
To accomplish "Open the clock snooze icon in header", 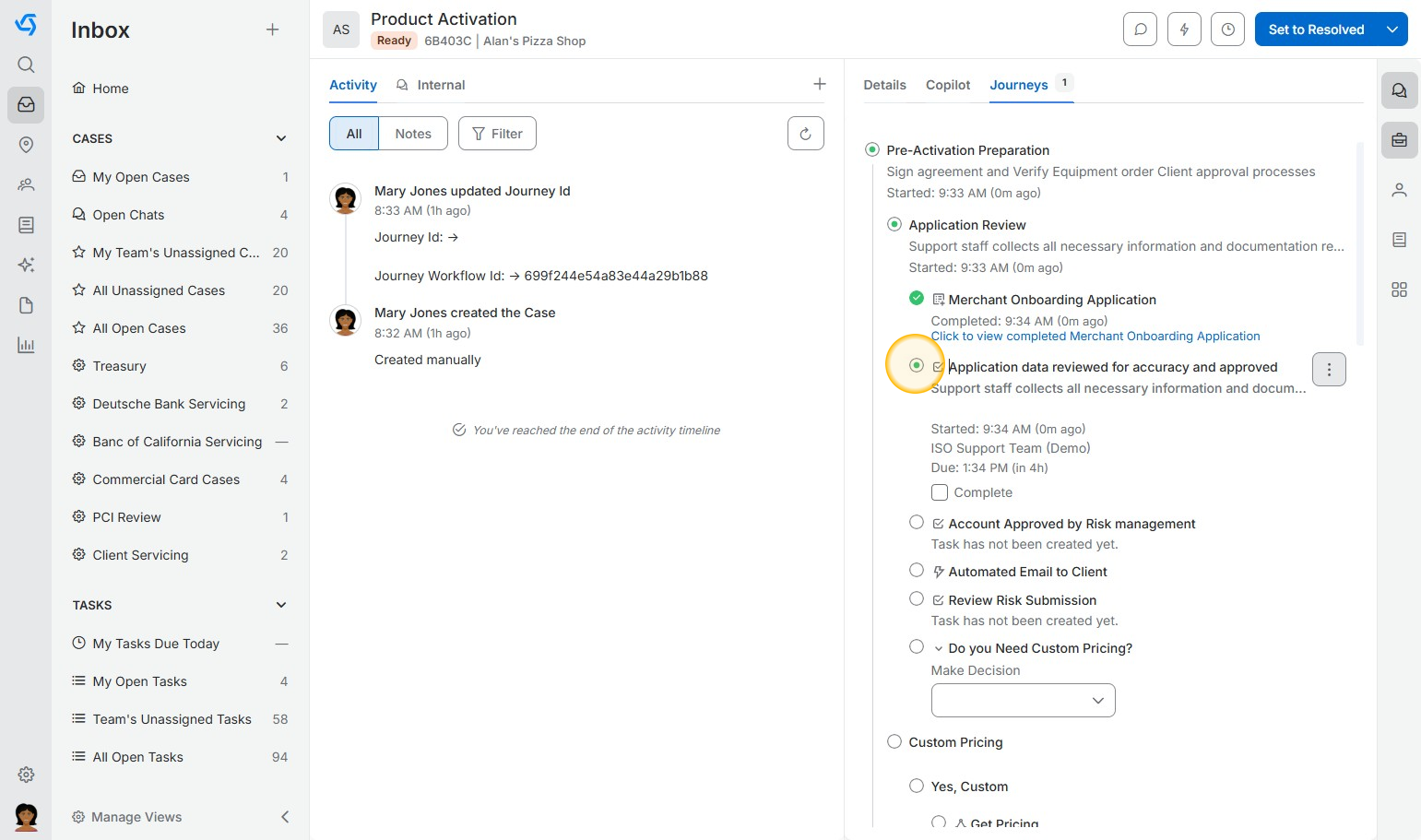I will point(1227,30).
